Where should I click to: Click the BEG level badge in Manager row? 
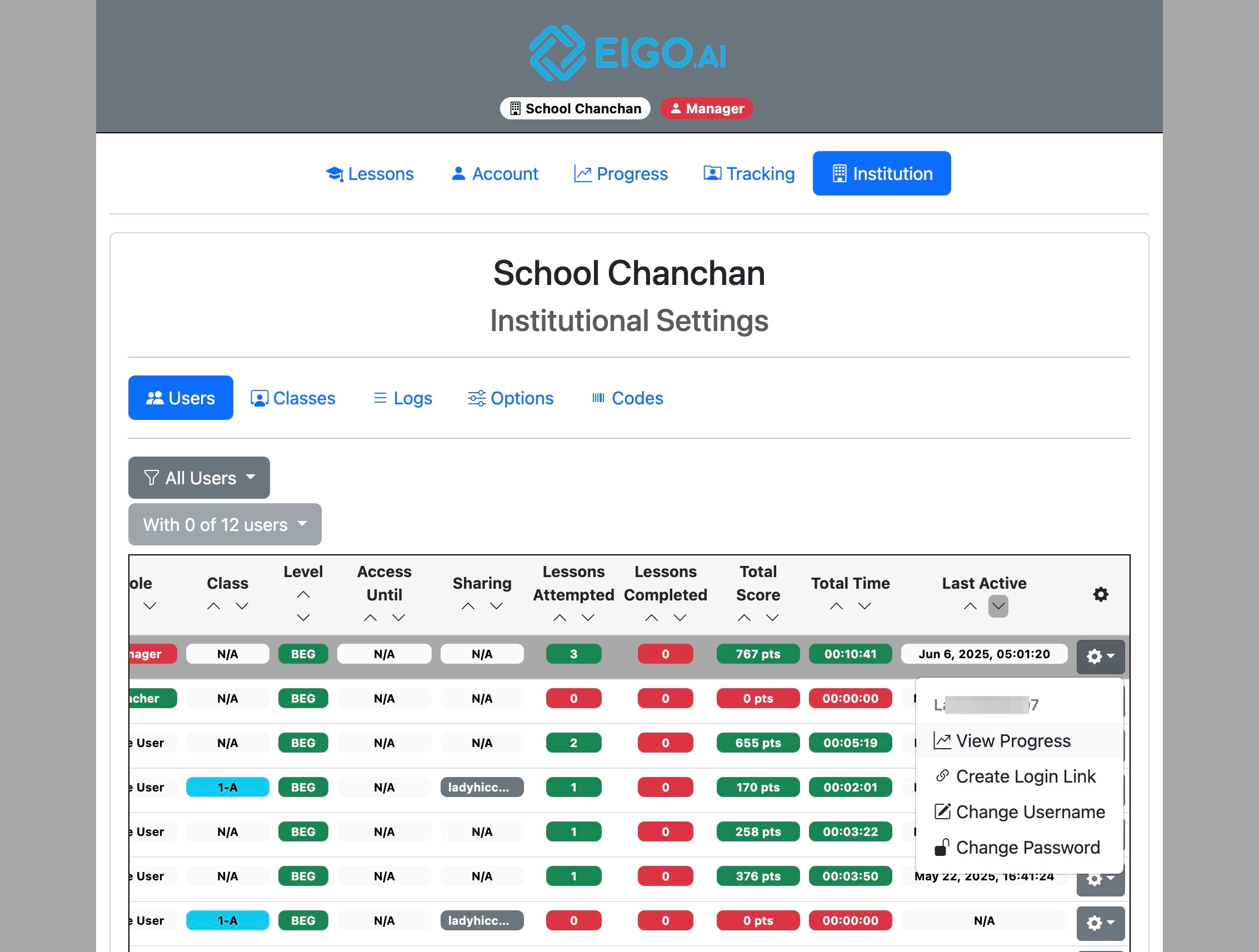point(303,654)
